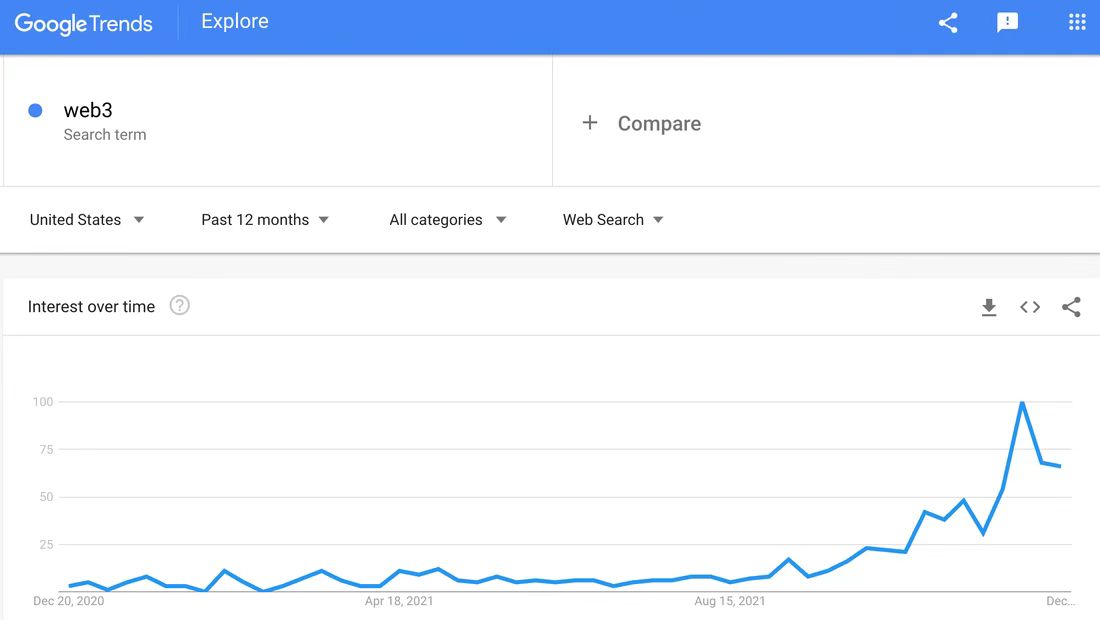Click the embed code icon

(1030, 307)
